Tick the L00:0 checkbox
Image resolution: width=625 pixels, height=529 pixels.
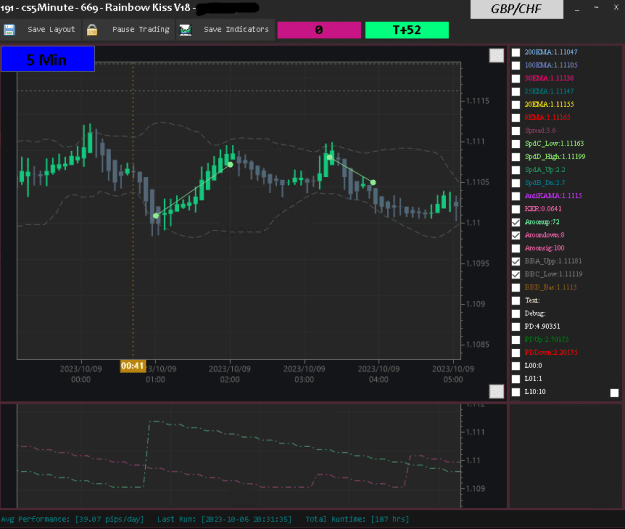[x=516, y=366]
